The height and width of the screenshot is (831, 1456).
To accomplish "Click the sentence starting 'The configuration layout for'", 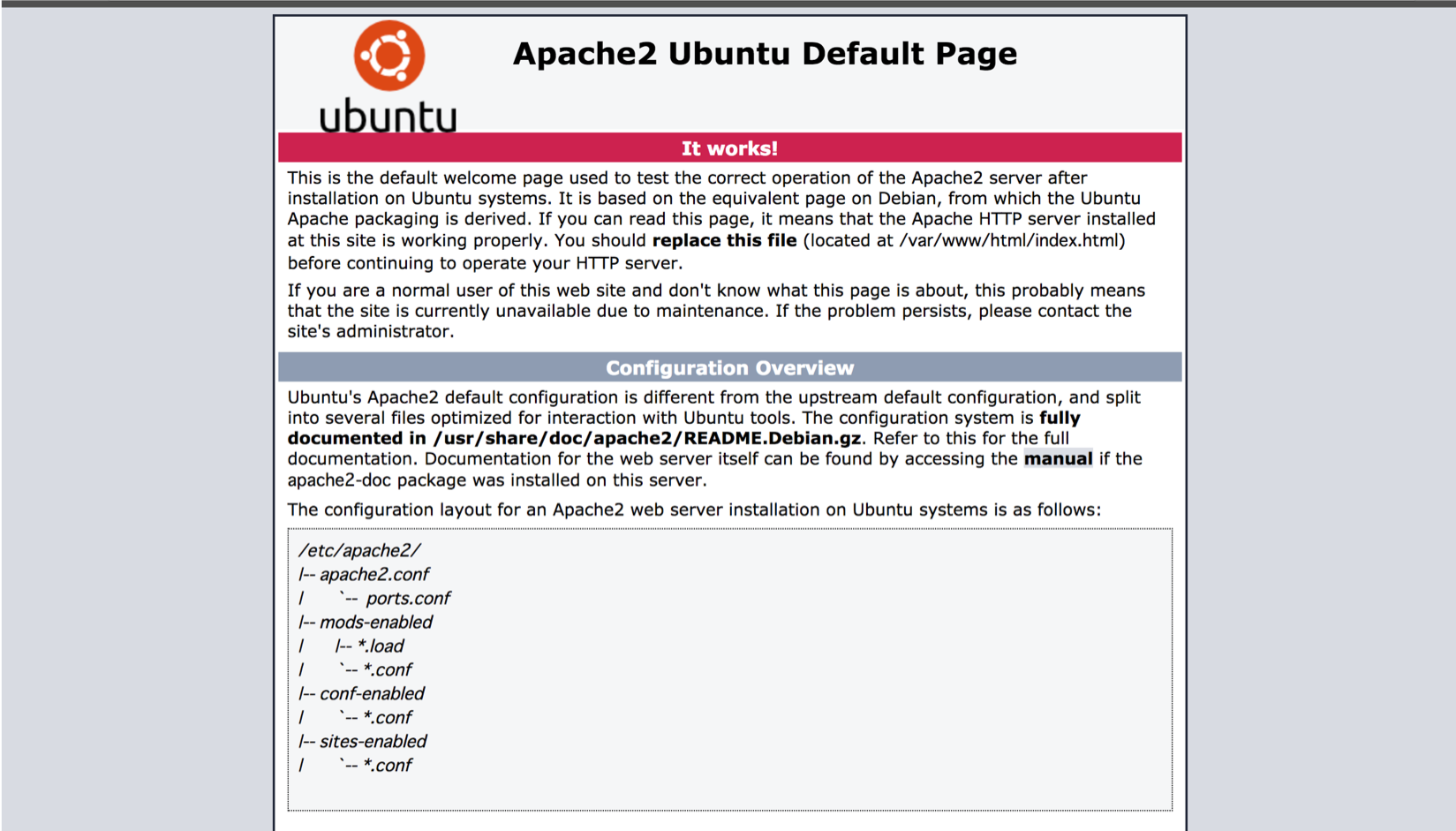I will pyautogui.click(x=694, y=510).
